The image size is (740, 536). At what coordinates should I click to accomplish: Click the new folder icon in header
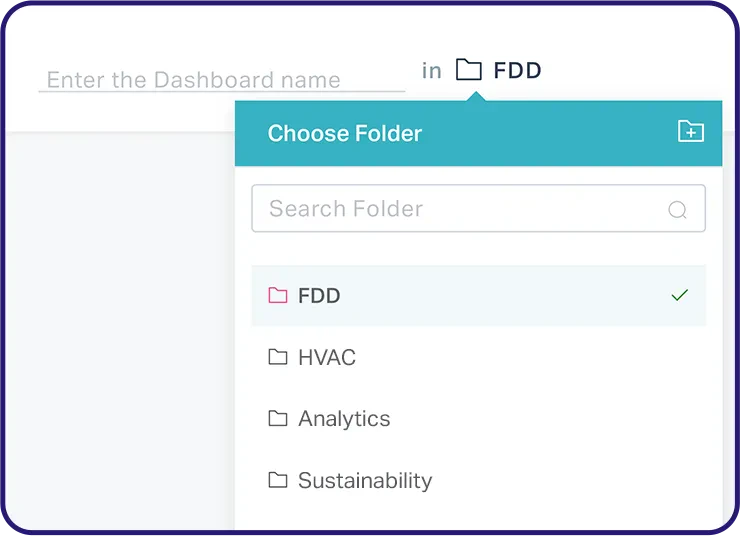[x=691, y=131]
